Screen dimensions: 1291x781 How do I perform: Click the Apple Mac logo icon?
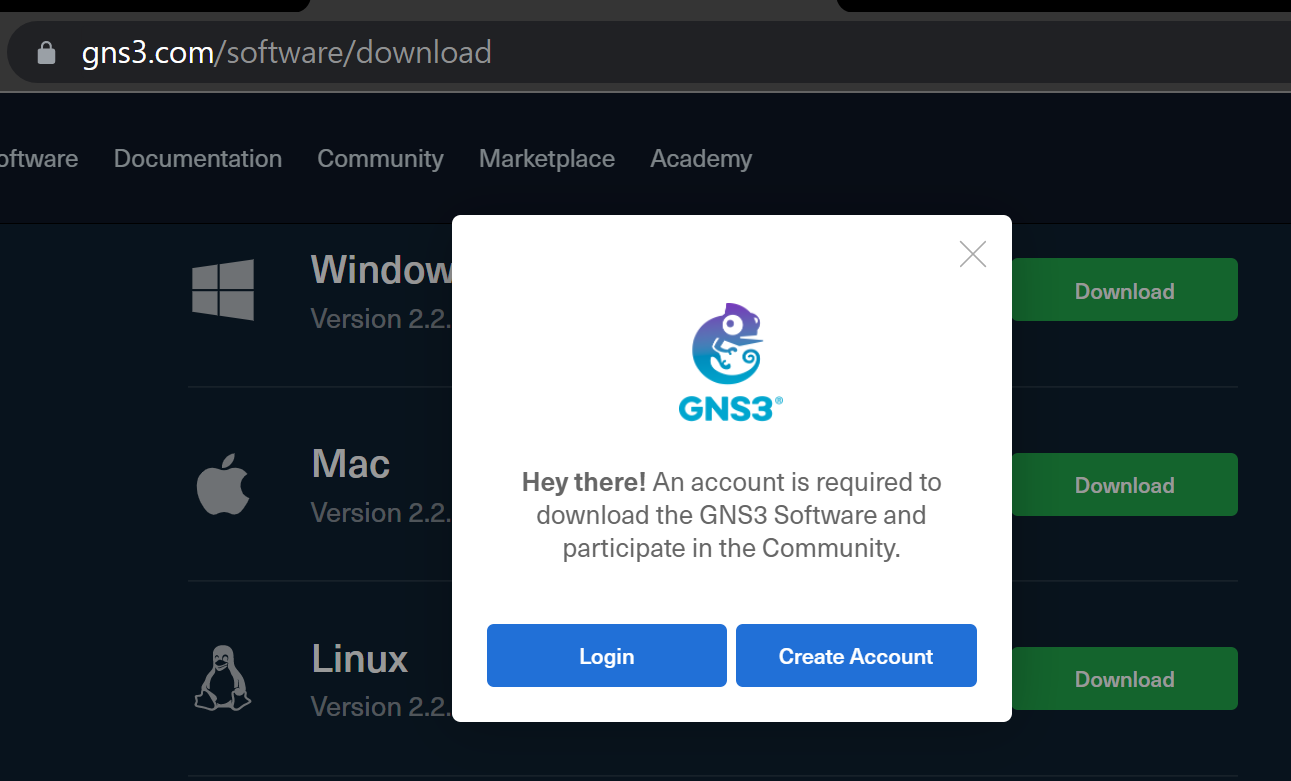223,484
